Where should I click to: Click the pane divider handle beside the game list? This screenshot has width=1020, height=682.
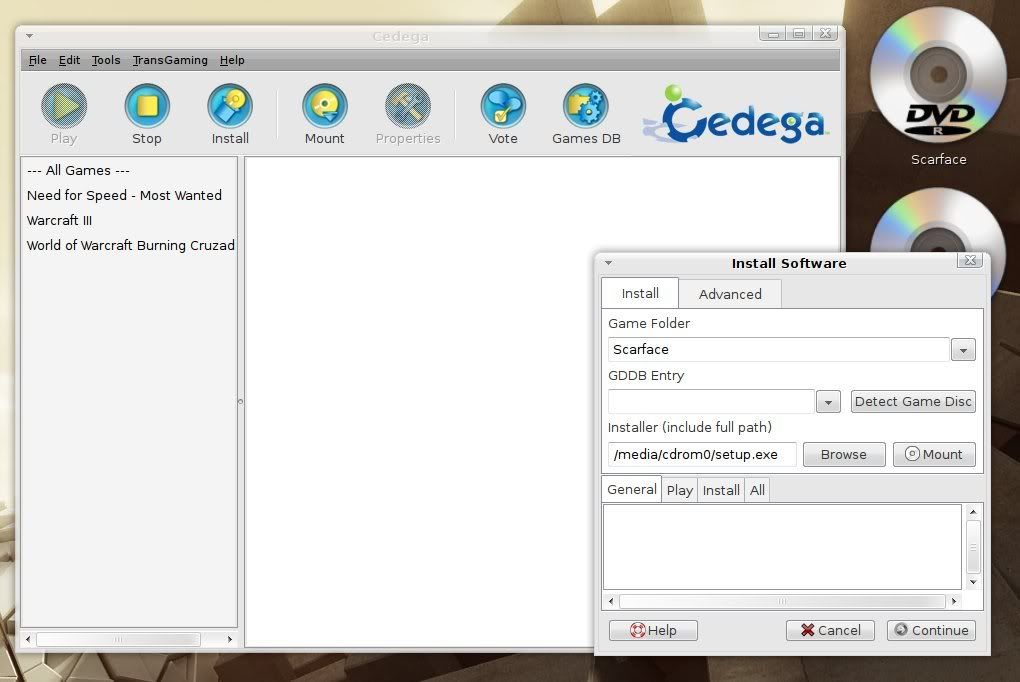pos(241,402)
